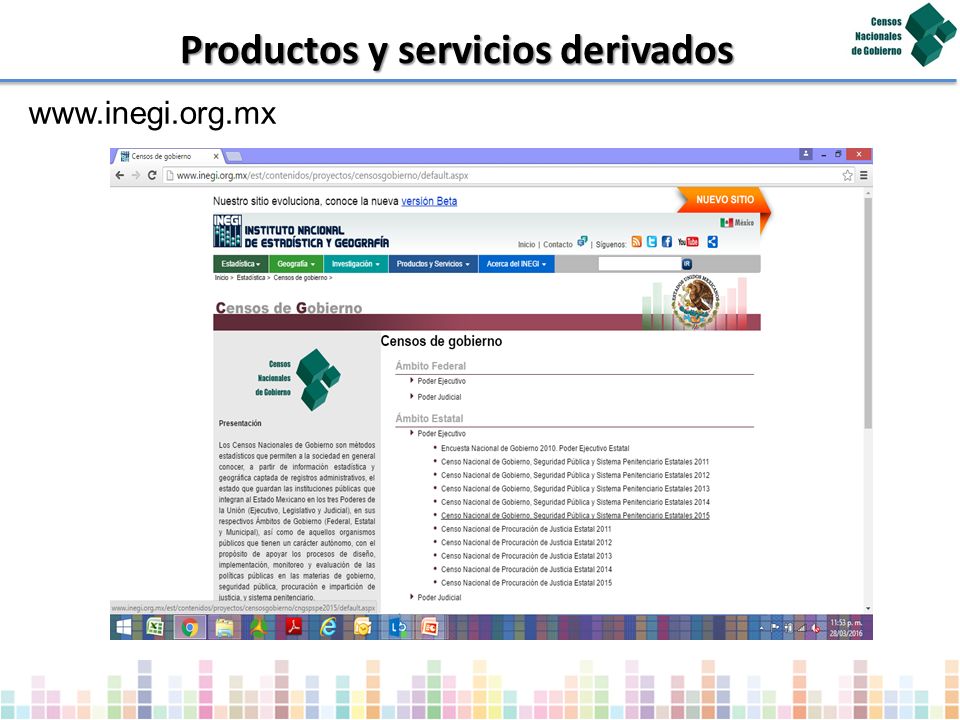960x720 pixels.
Task: Expand Poder Judicial under Ámbito Estatal
Action: point(438,598)
